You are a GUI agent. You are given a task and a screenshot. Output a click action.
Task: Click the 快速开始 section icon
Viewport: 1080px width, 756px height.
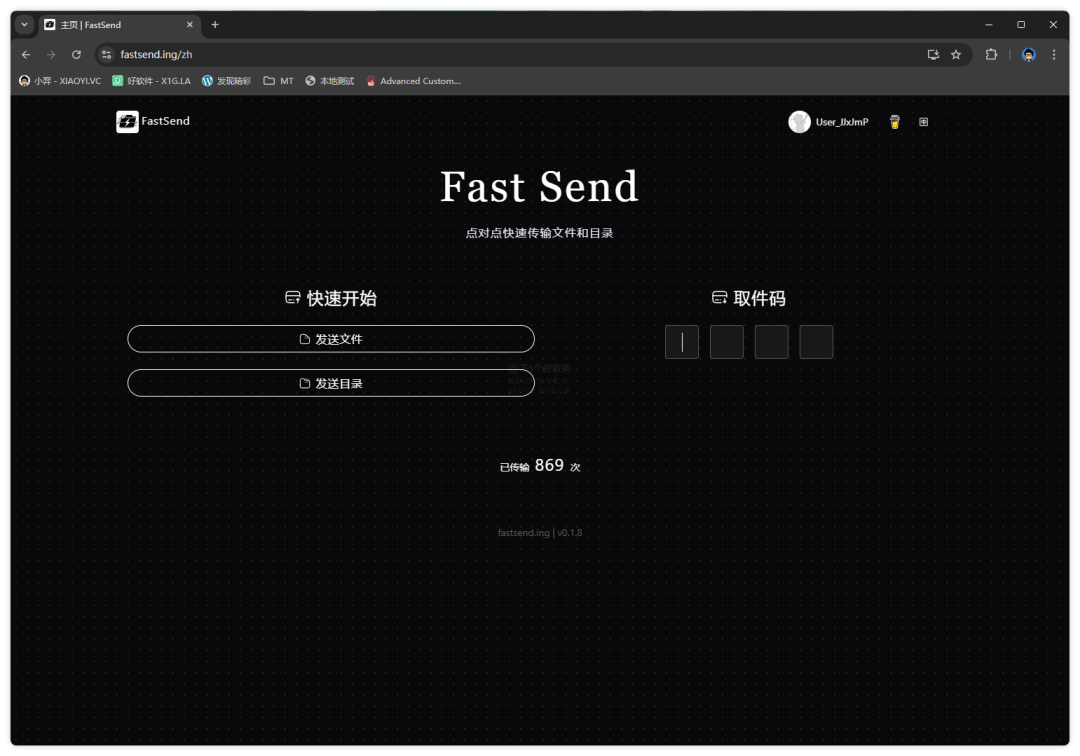(x=291, y=297)
